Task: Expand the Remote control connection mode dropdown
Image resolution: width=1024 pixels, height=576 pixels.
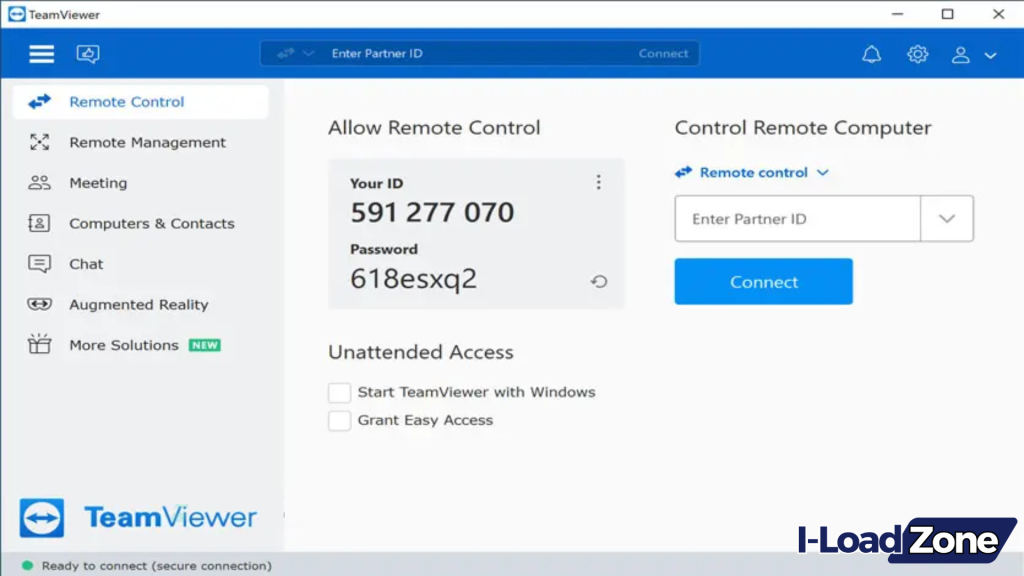Action: pyautogui.click(x=823, y=172)
